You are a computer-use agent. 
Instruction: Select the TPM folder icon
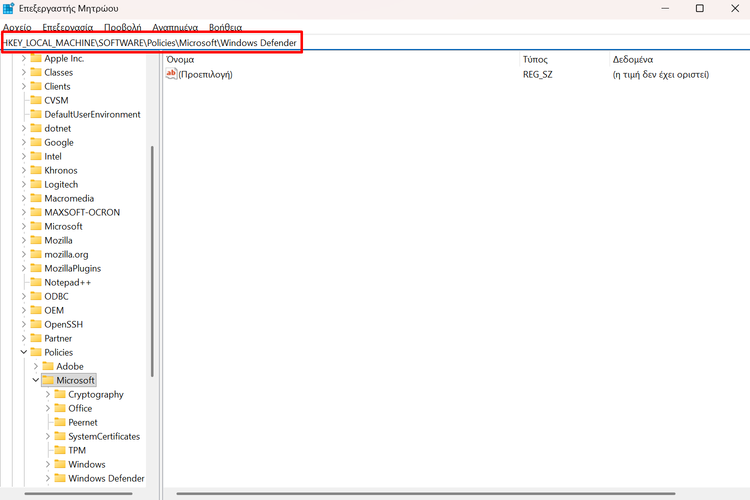pyautogui.click(x=60, y=451)
